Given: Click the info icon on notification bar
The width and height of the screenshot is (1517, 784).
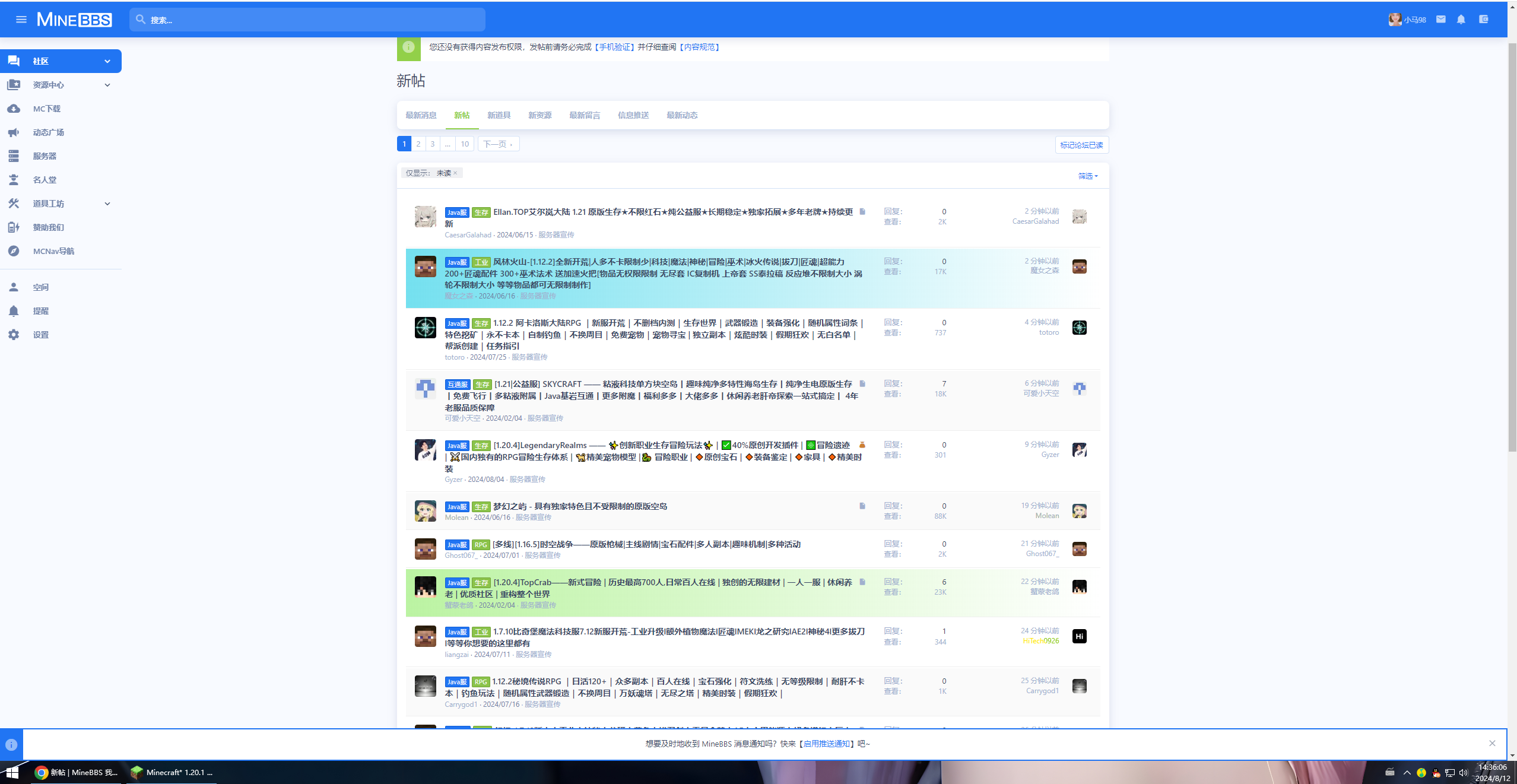Looking at the screenshot, I should 11,744.
